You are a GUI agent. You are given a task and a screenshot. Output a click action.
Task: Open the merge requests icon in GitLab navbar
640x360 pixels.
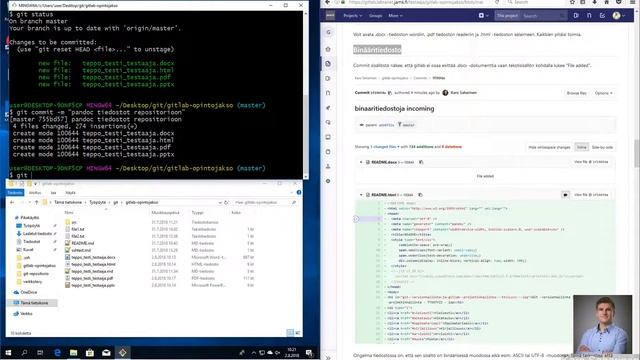pyautogui.click(x=589, y=16)
